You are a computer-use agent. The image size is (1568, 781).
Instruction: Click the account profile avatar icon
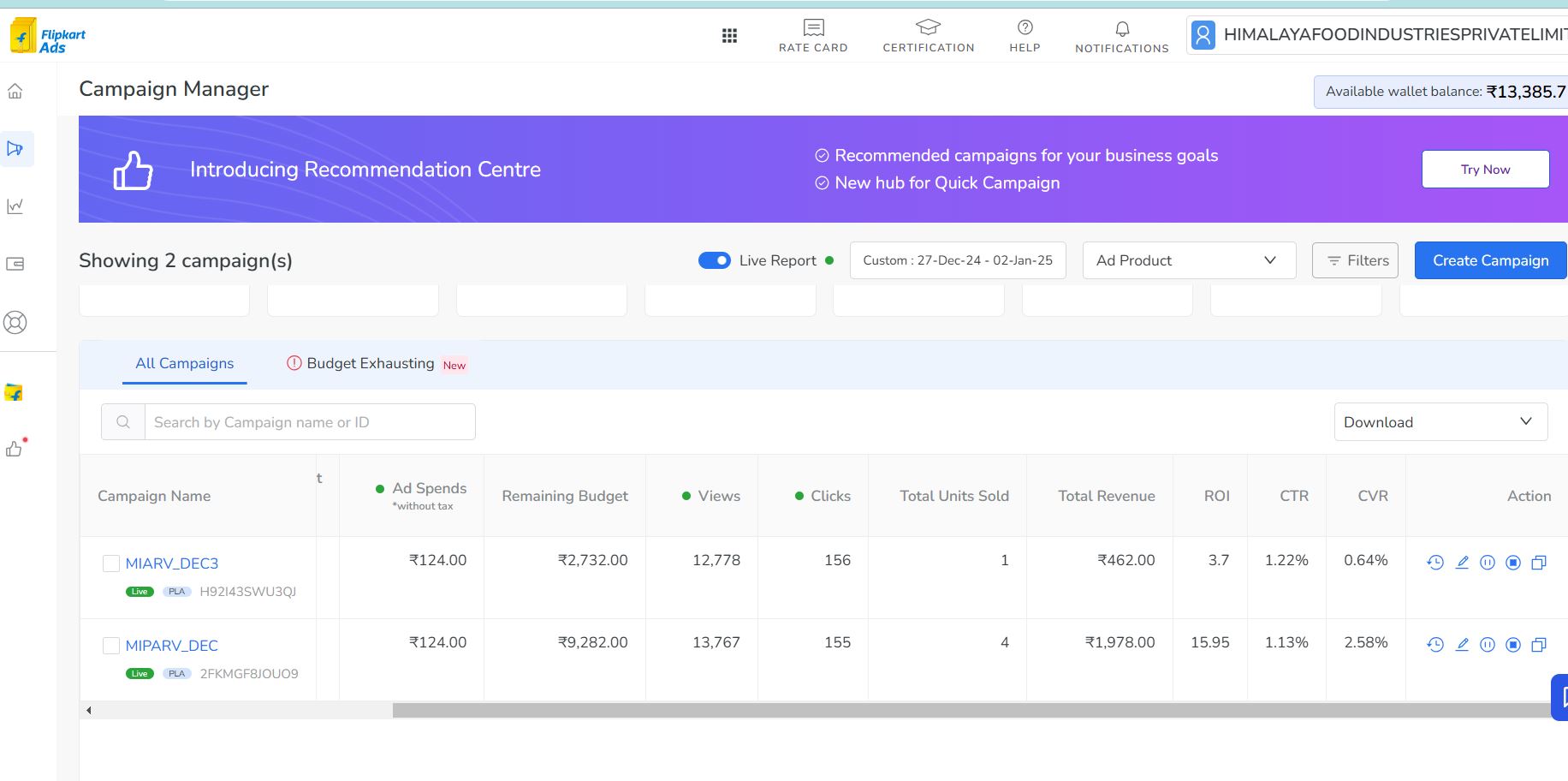tap(1203, 35)
